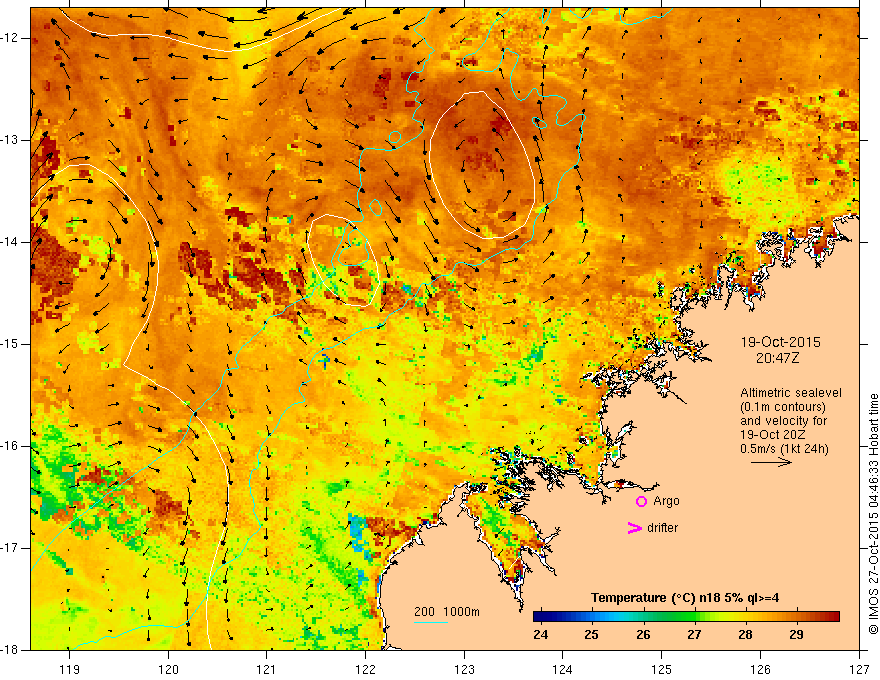Click the latitude axis label -17
Viewport: 880px width, 680px height.
click(x=10, y=548)
